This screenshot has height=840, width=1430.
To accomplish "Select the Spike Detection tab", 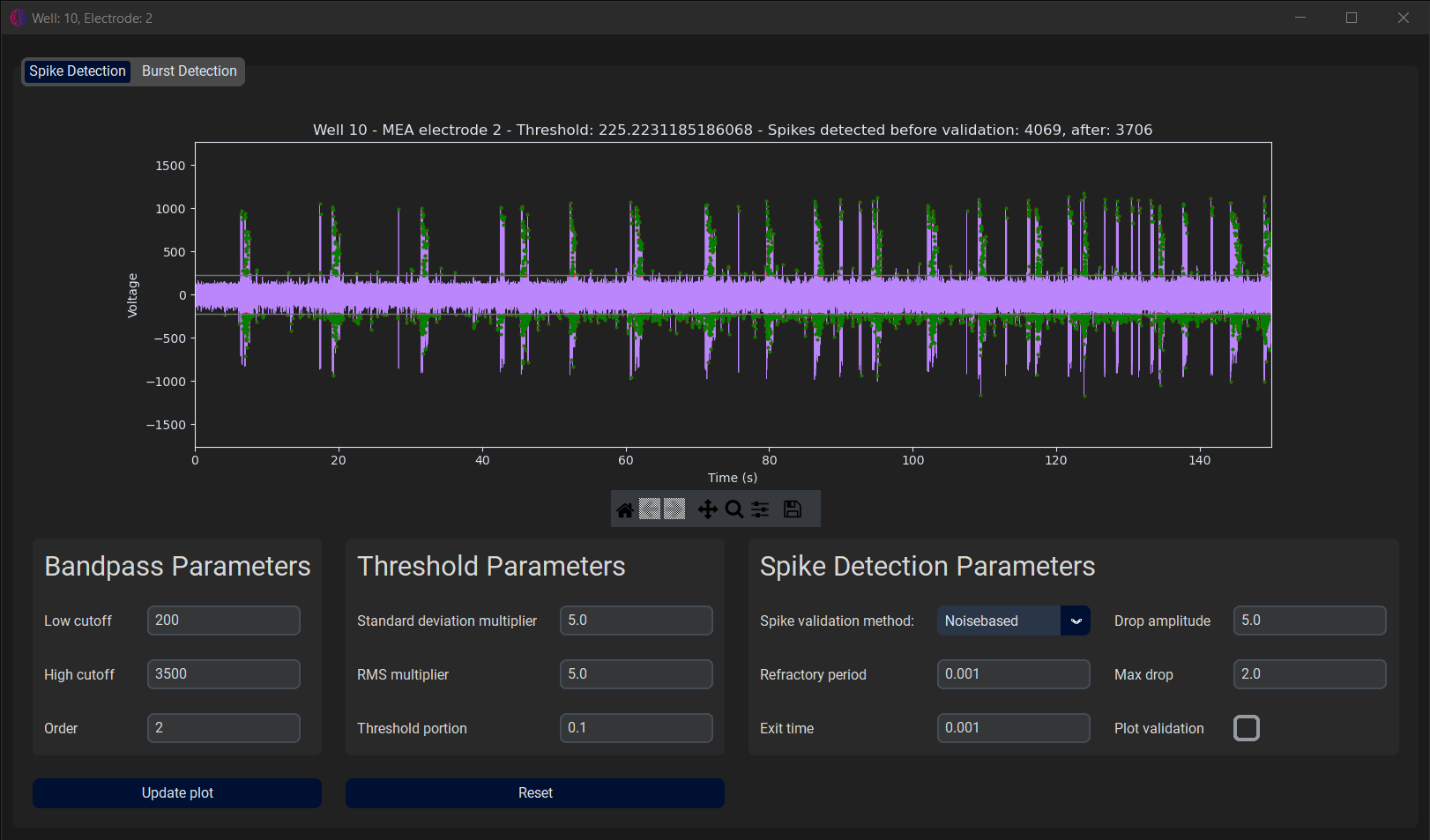I will [78, 71].
